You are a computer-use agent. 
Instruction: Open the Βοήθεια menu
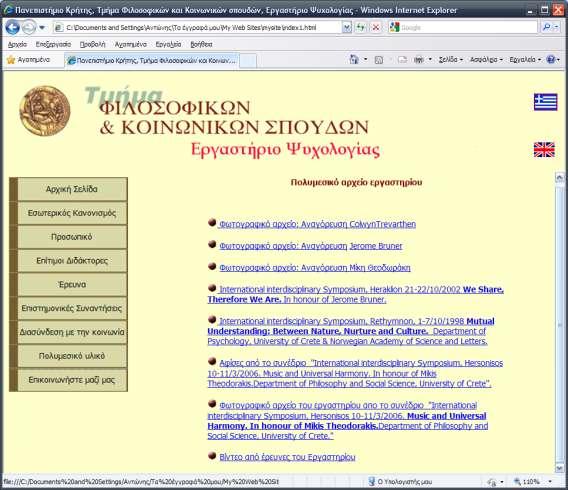point(201,44)
